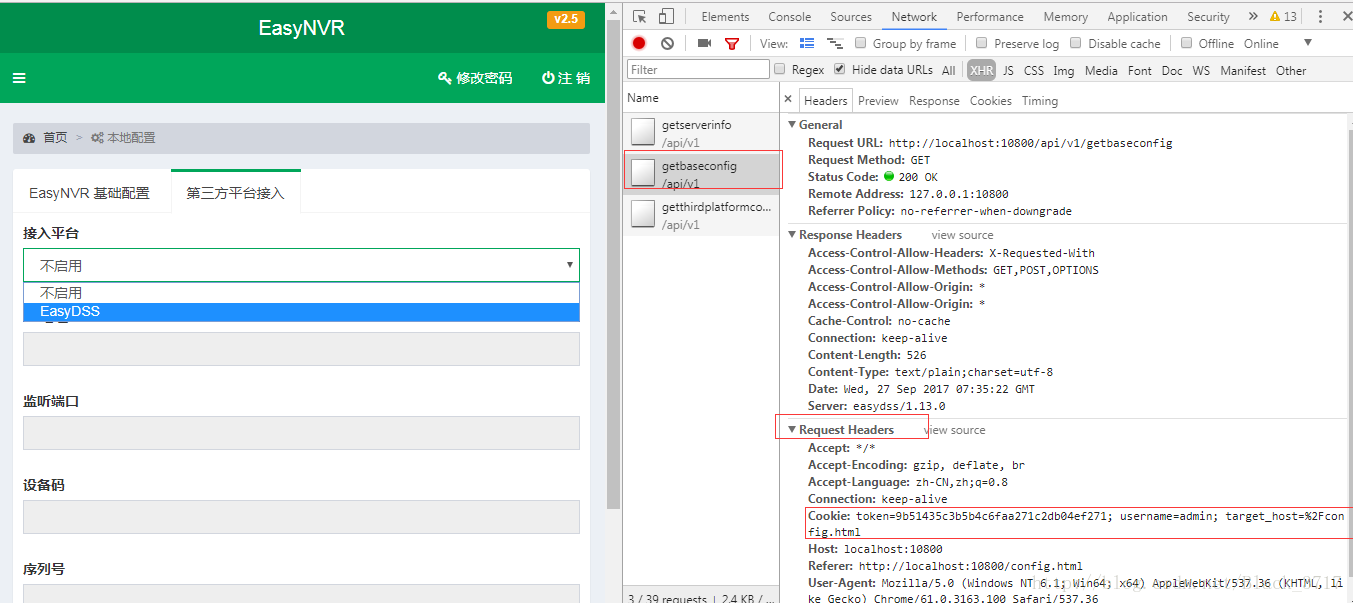Filter requests by CSS type
This screenshot has height=603, width=1353.
pyautogui.click(x=1034, y=70)
